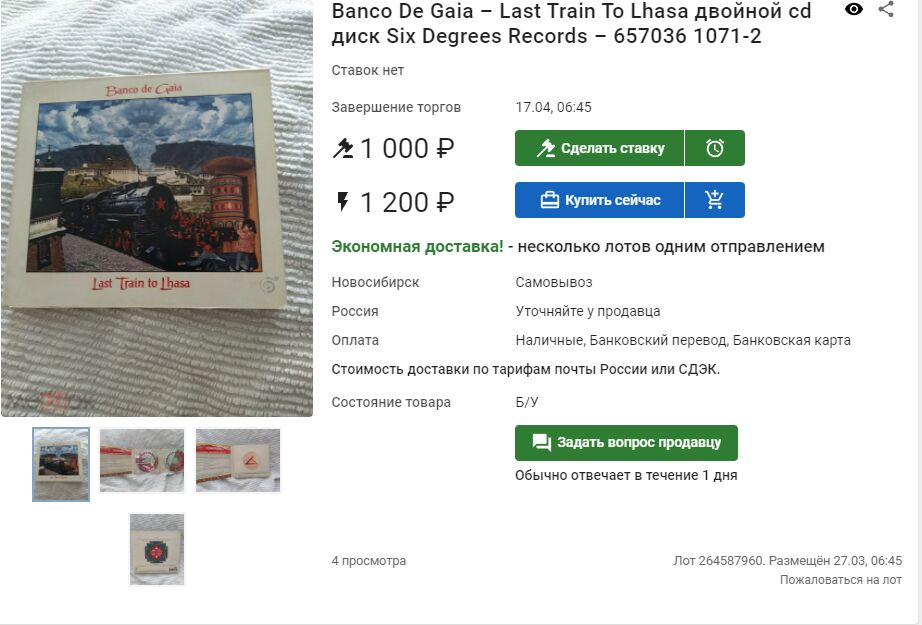Viewport: 922px width, 625px height.
Task: Click the 4 просмотра views counter
Action: (x=369, y=560)
